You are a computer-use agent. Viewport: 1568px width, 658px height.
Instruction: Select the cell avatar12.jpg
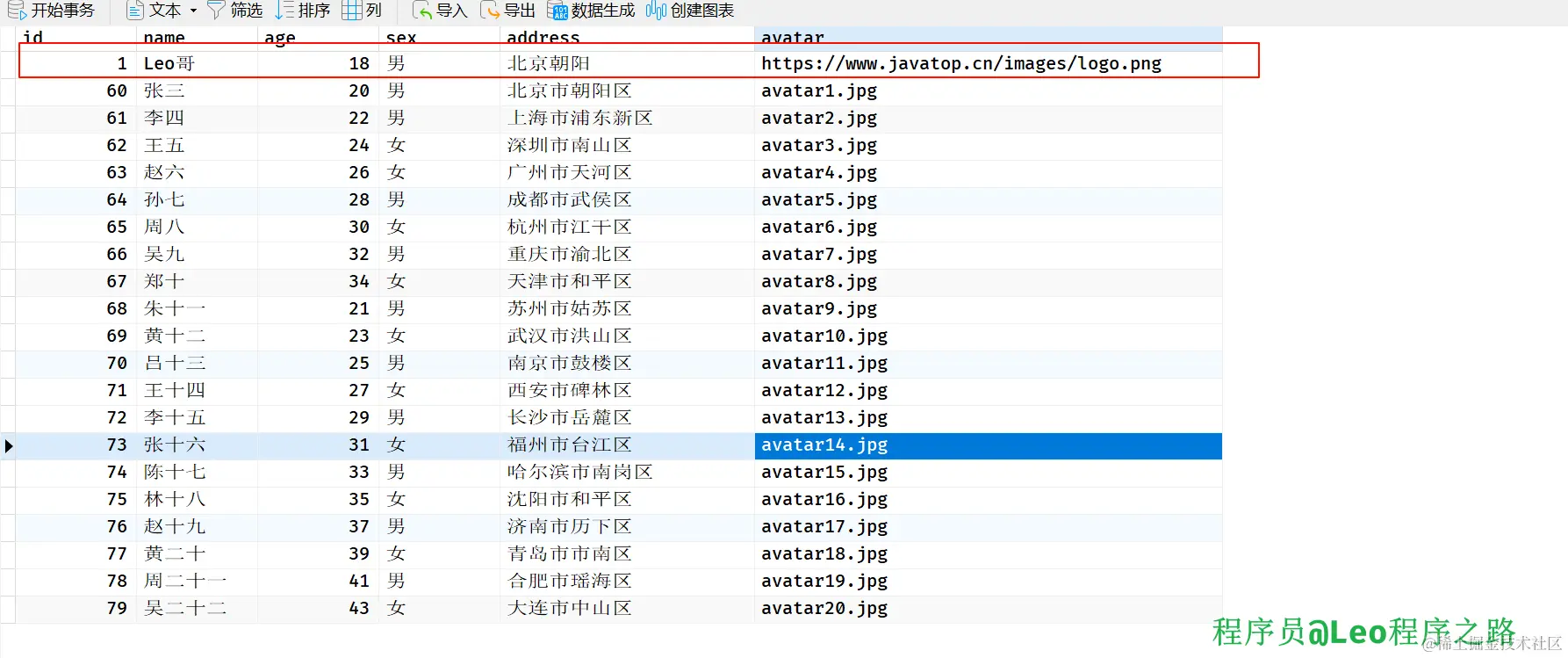(x=989, y=390)
